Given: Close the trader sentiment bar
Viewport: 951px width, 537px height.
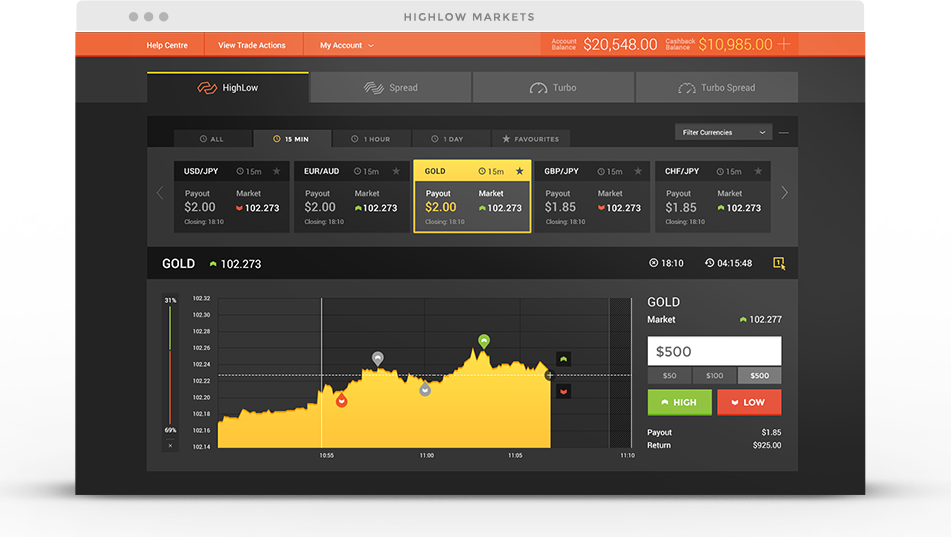Looking at the screenshot, I should click(x=170, y=445).
